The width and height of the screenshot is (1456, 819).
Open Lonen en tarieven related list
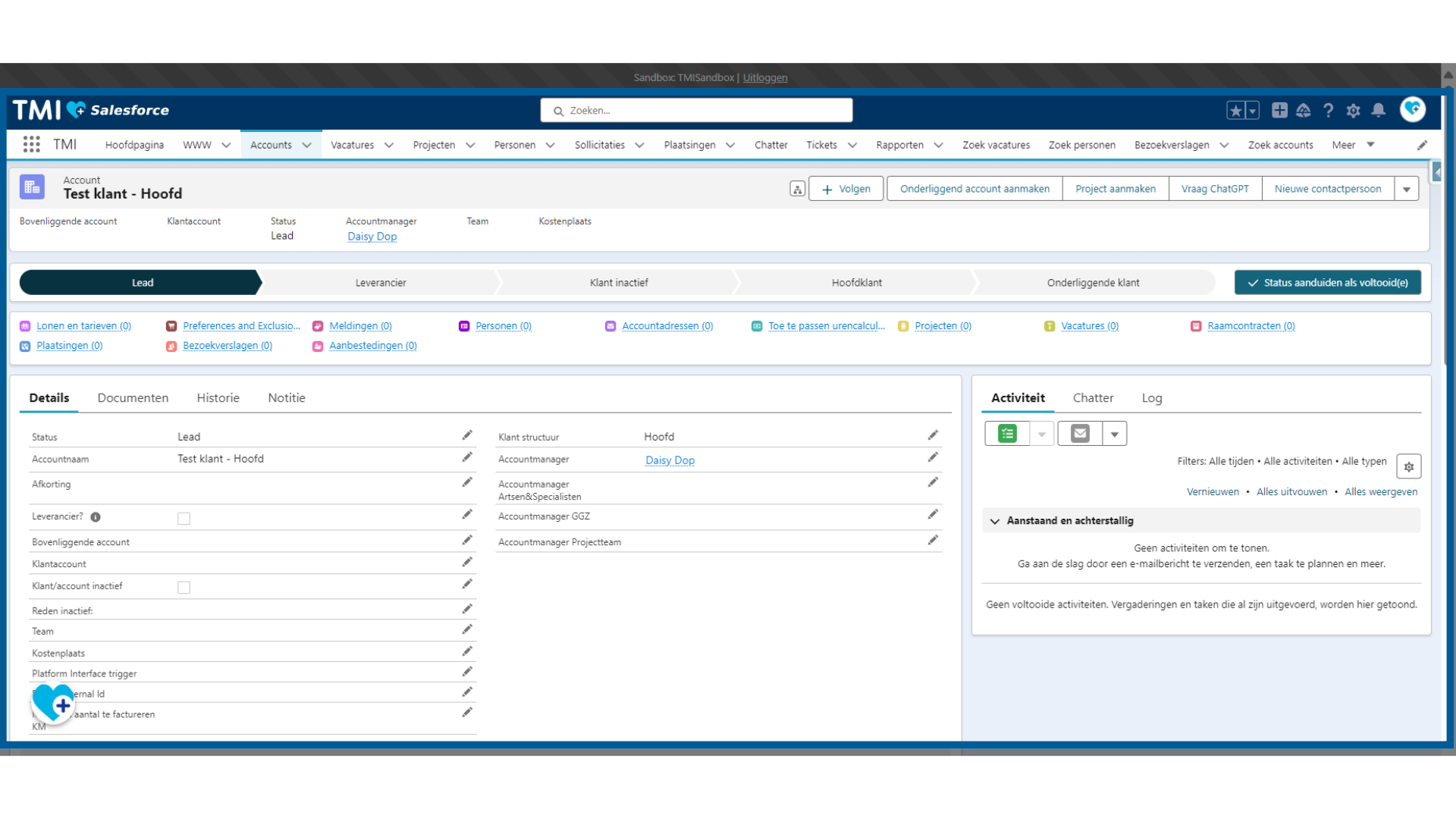point(83,326)
